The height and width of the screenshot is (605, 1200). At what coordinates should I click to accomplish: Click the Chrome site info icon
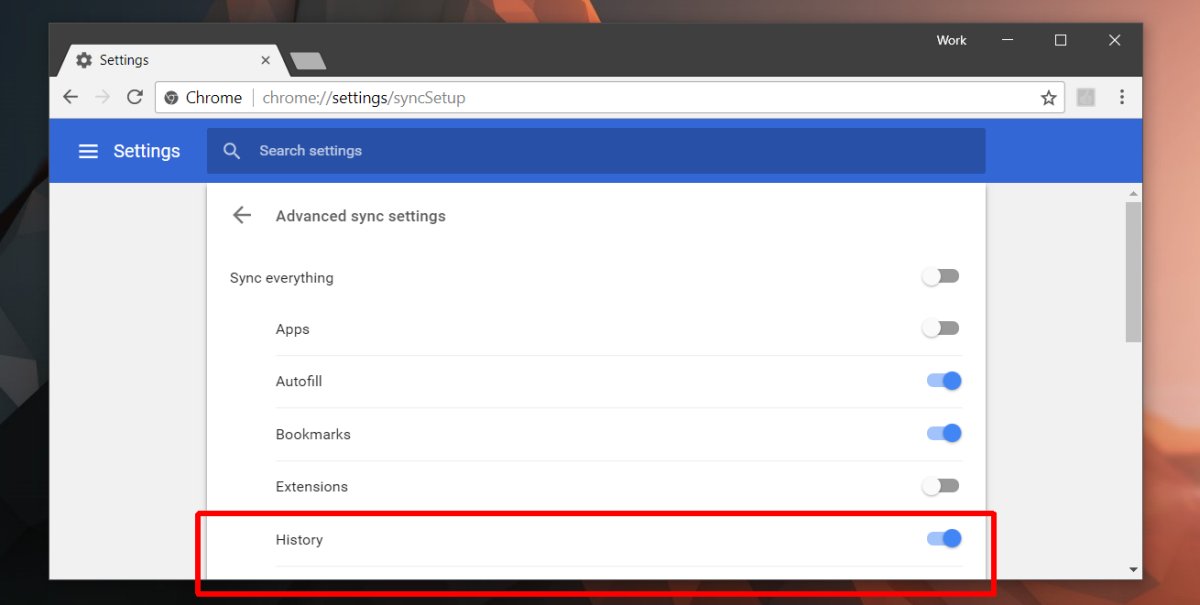click(171, 98)
